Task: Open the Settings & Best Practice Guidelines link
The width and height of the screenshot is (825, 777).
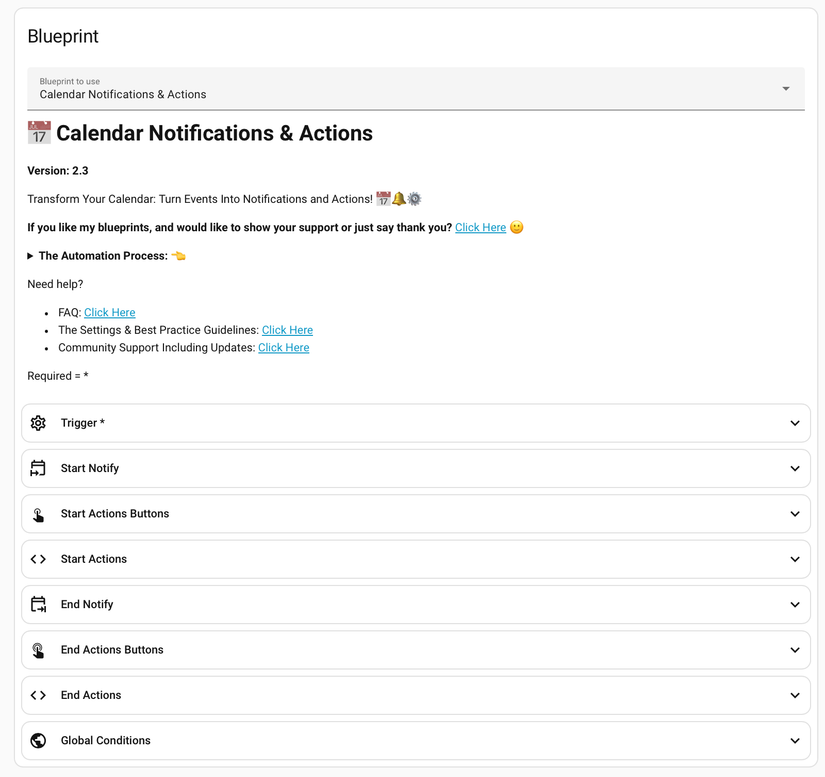Action: click(287, 329)
